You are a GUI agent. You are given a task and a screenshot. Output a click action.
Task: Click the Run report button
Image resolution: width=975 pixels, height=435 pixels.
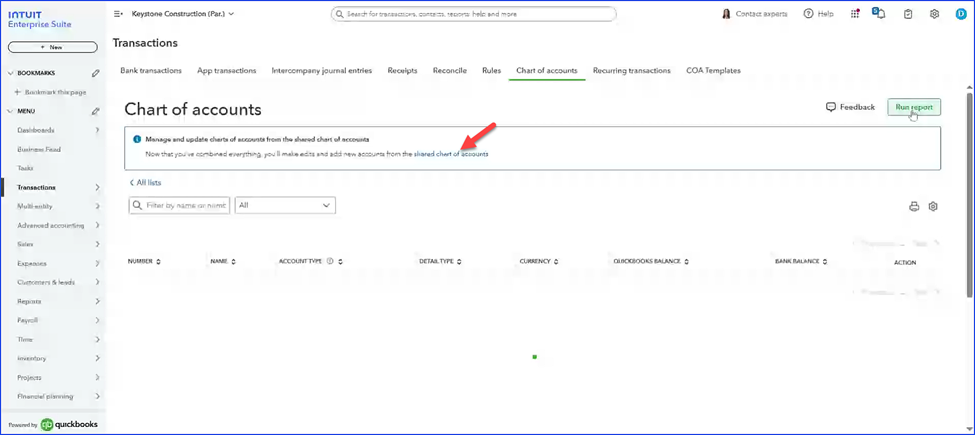[x=914, y=107]
